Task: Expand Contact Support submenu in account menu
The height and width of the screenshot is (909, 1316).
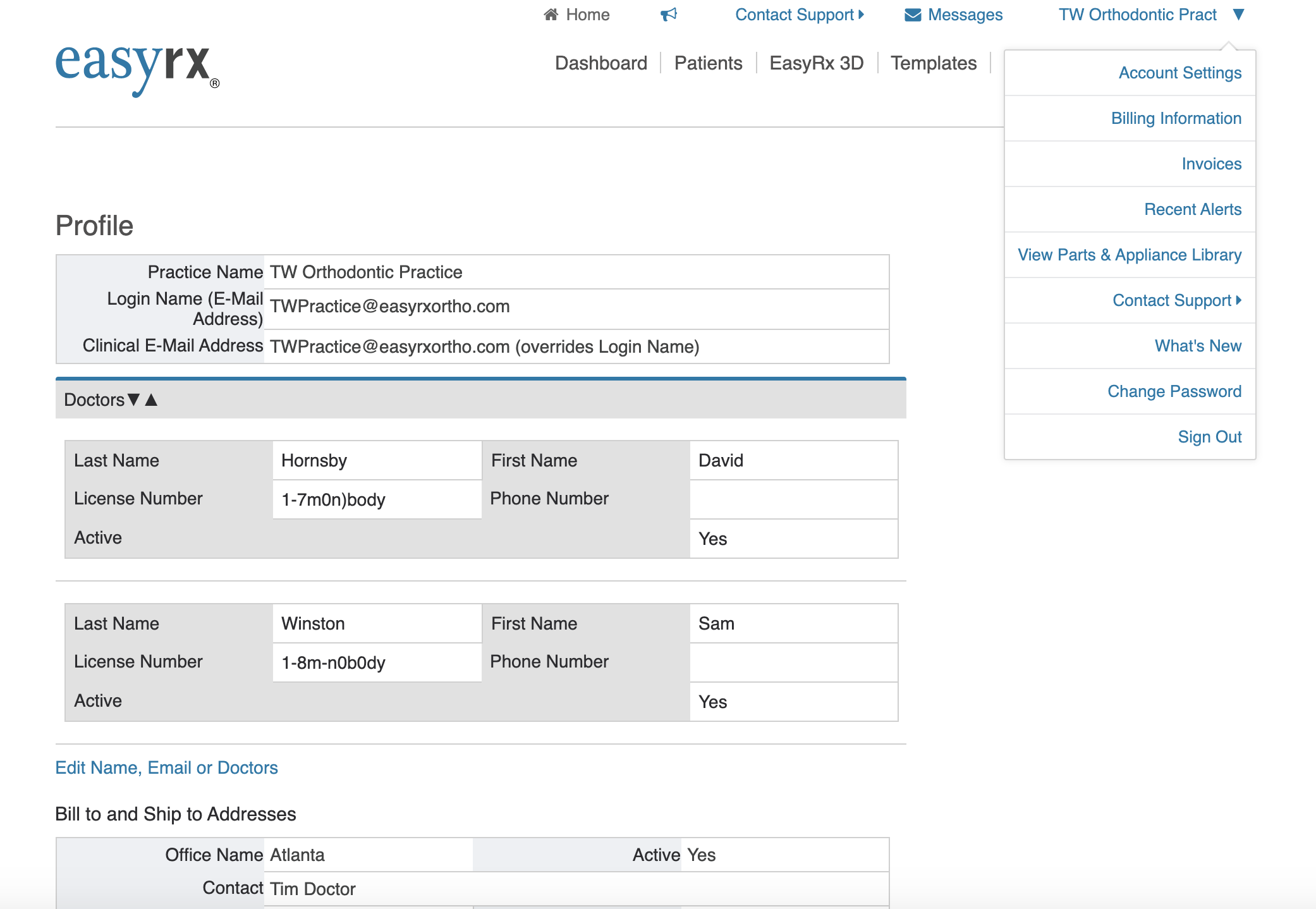Action: point(1176,300)
